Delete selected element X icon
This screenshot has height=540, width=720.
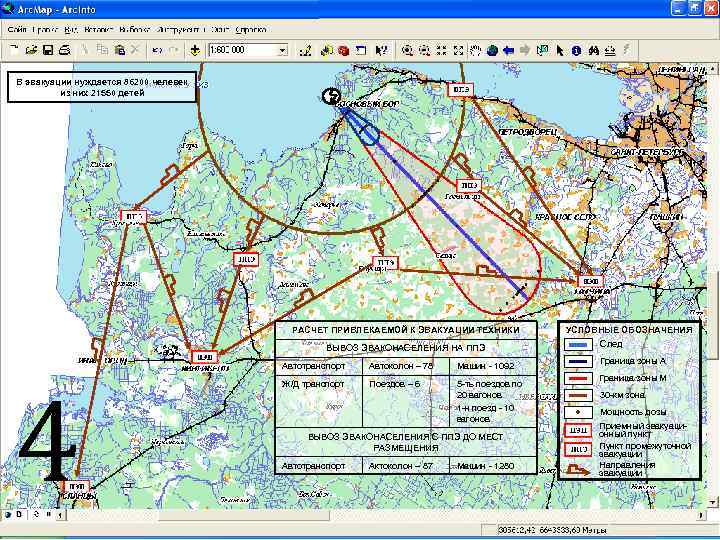click(x=135, y=50)
